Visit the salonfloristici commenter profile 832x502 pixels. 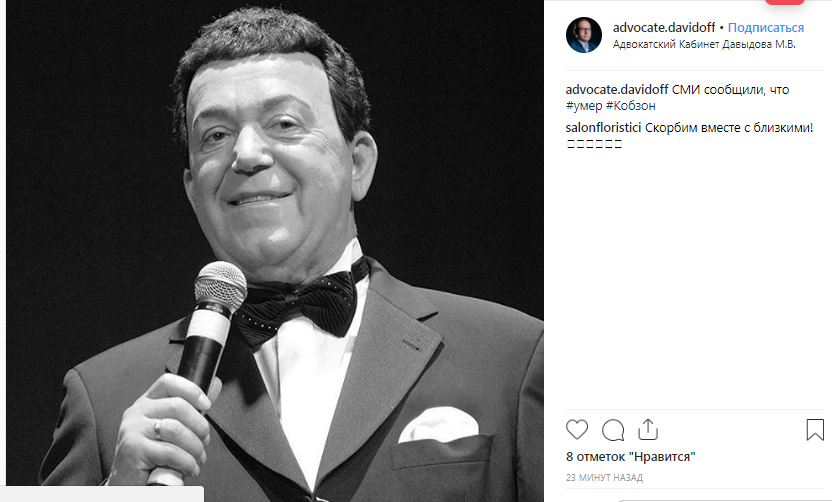pyautogui.click(x=603, y=127)
